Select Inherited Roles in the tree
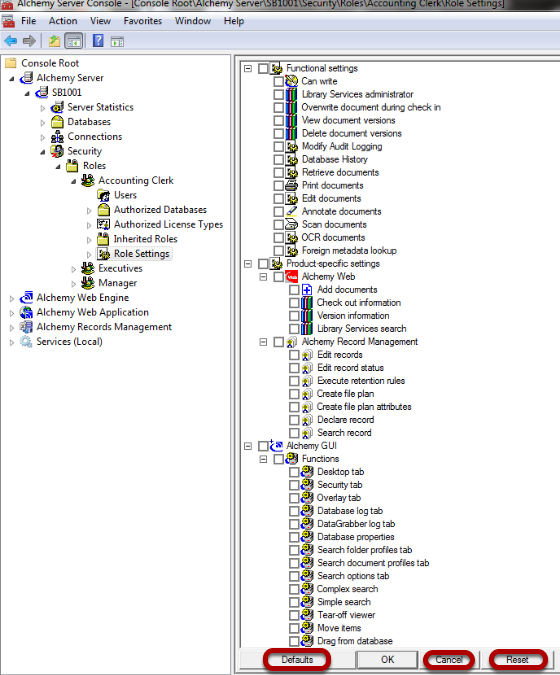The width and height of the screenshot is (560, 675). click(145, 239)
